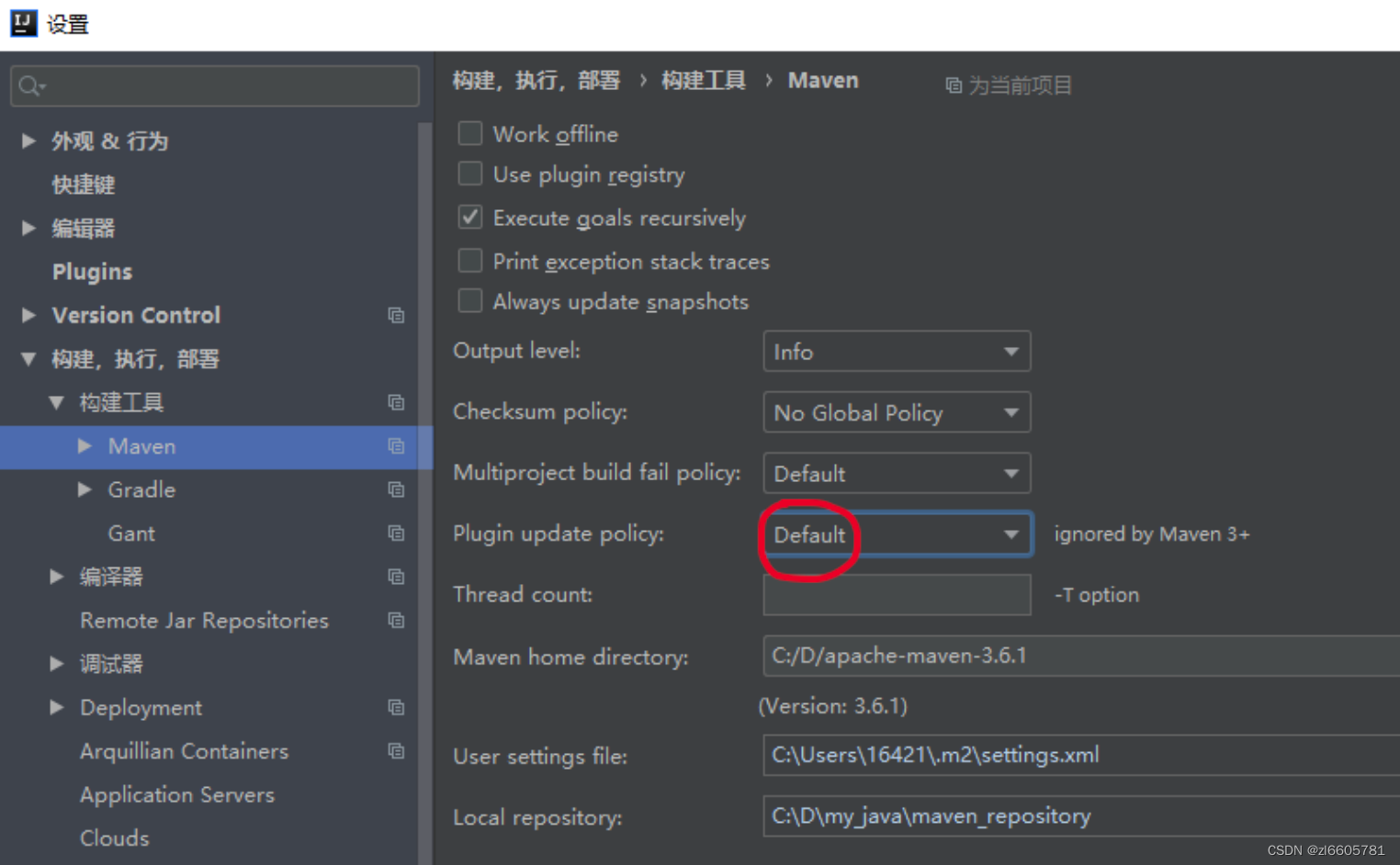Click the User settings file field
Viewport: 1400px width, 865px height.
click(1081, 755)
